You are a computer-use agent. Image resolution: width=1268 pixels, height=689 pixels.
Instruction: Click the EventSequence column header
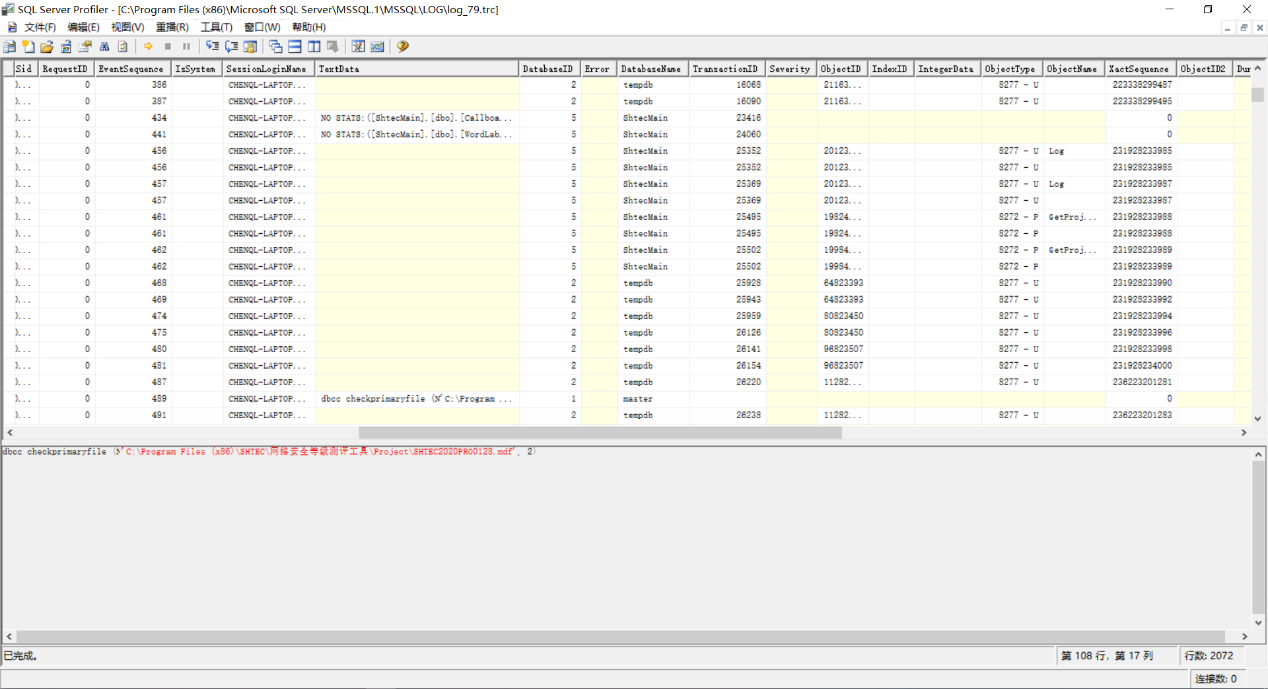click(x=132, y=69)
